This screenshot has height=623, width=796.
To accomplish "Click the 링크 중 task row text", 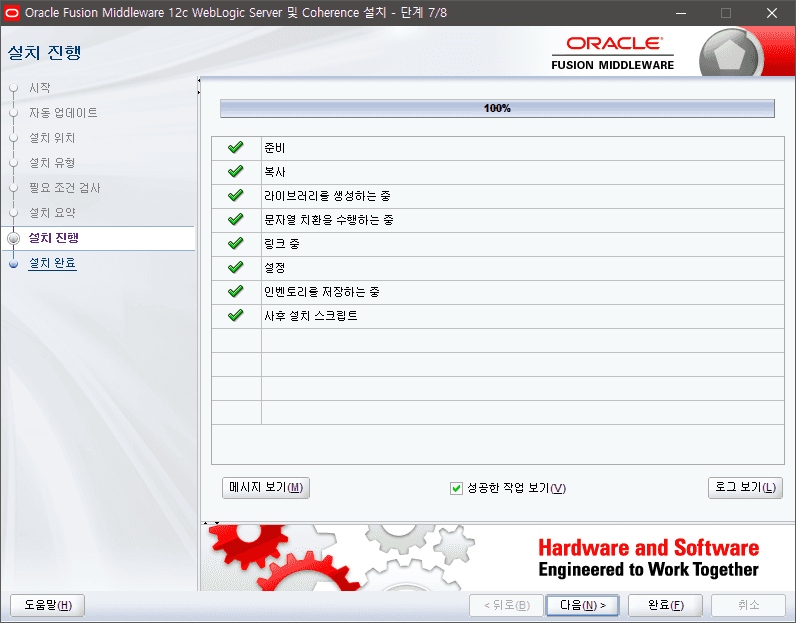I will point(282,244).
